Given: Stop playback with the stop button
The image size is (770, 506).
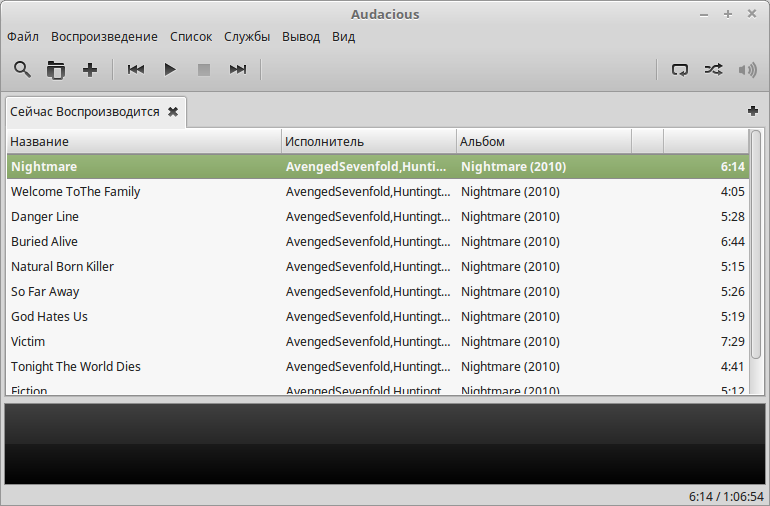Looking at the screenshot, I should (x=204, y=69).
